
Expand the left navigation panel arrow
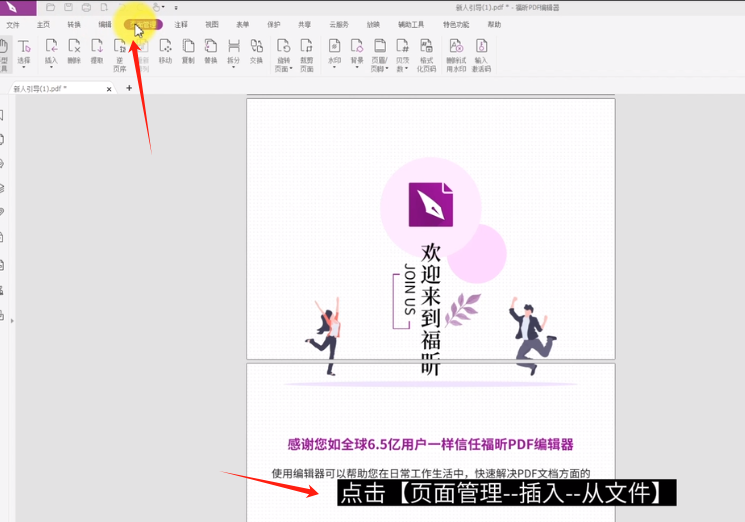click(12, 321)
